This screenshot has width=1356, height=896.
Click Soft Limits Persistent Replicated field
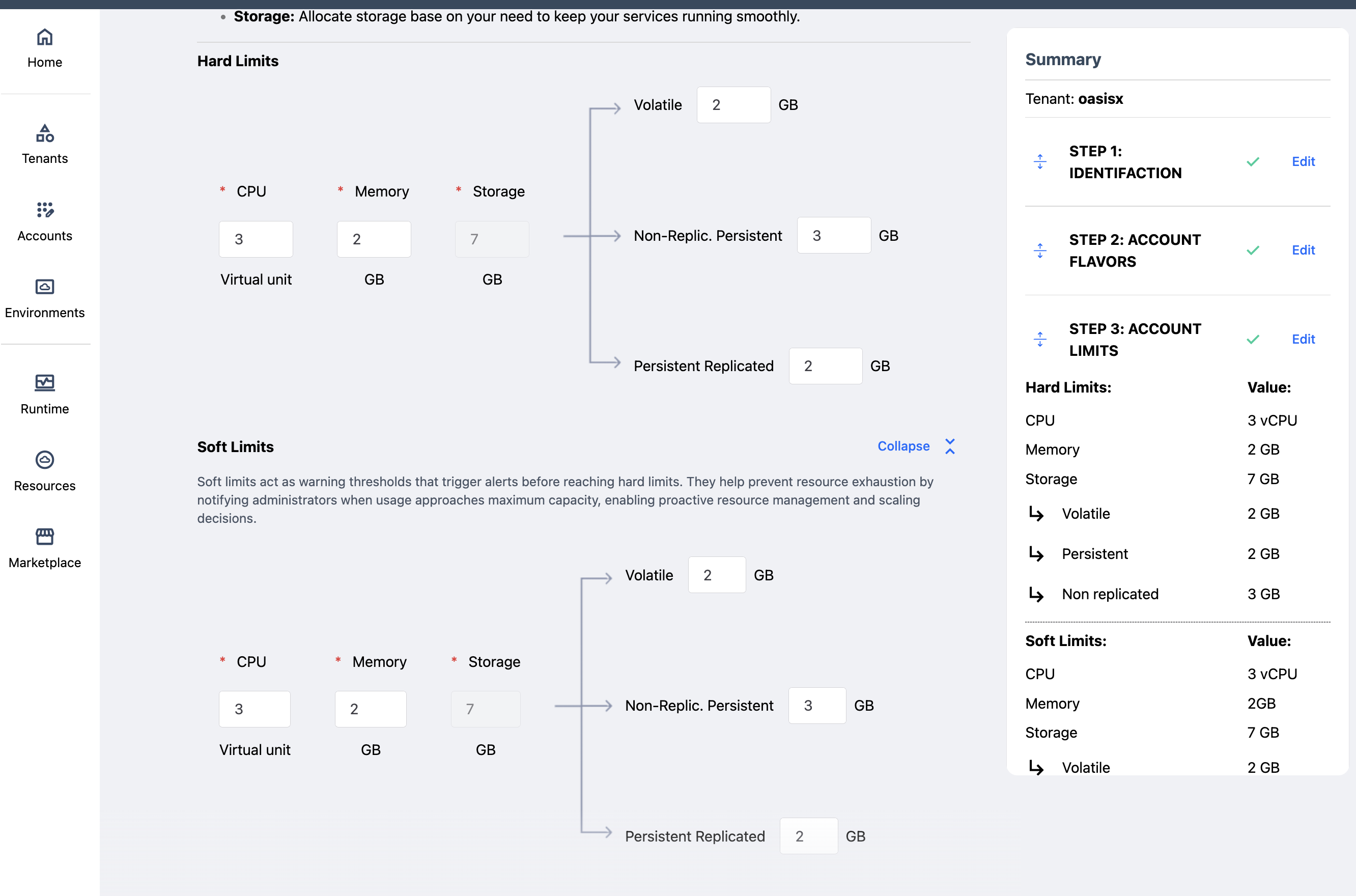[808, 836]
